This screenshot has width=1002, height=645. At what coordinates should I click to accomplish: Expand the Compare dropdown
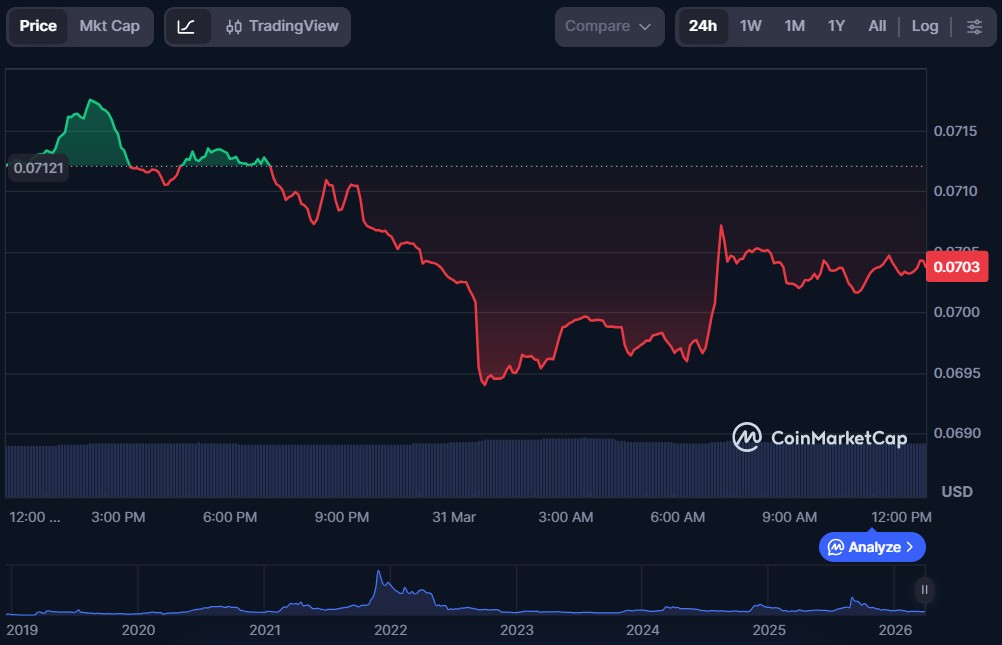(x=608, y=27)
